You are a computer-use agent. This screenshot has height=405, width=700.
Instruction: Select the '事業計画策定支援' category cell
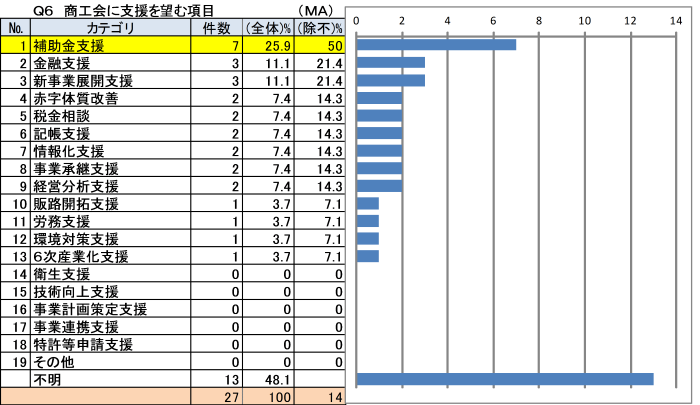click(111, 309)
